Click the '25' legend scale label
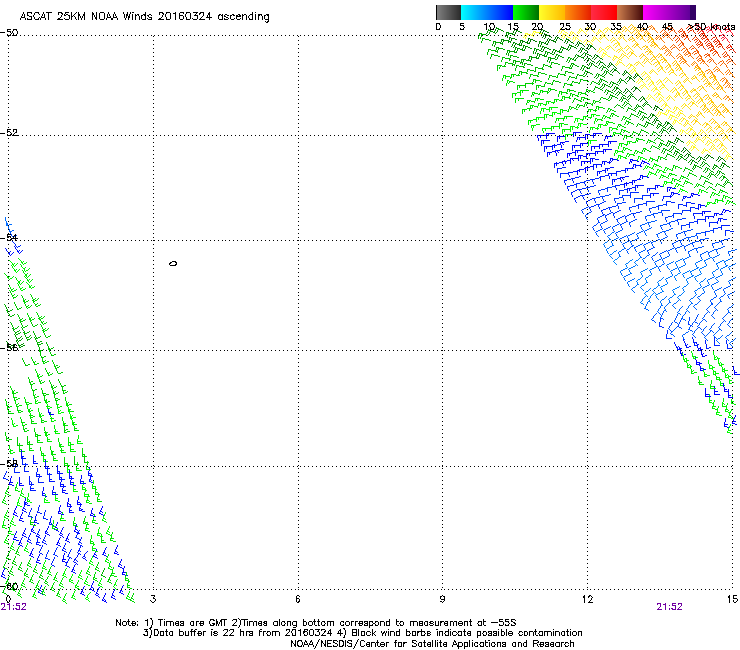This screenshot has height=650, width=740. point(565,27)
